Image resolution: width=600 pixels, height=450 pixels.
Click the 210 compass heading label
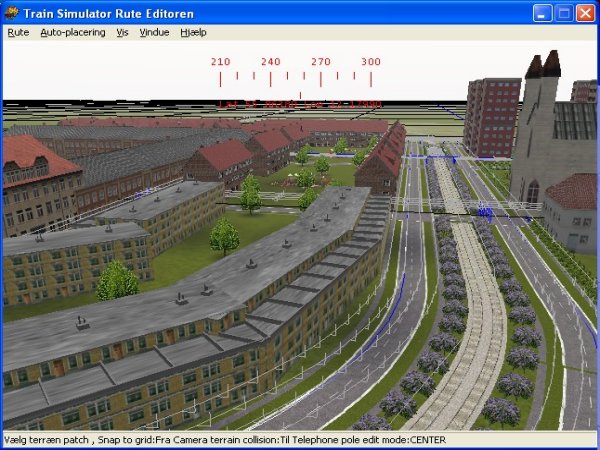coord(220,62)
